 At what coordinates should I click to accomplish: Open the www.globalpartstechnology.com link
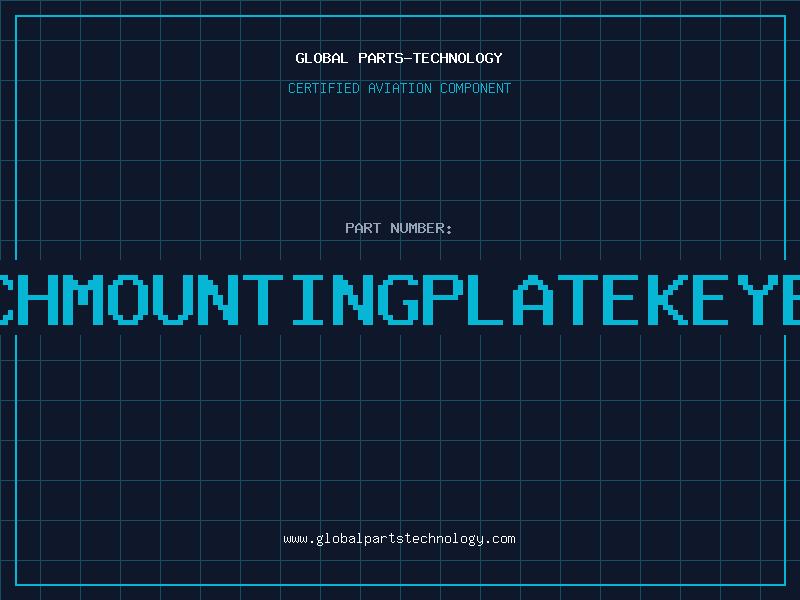[x=399, y=539]
